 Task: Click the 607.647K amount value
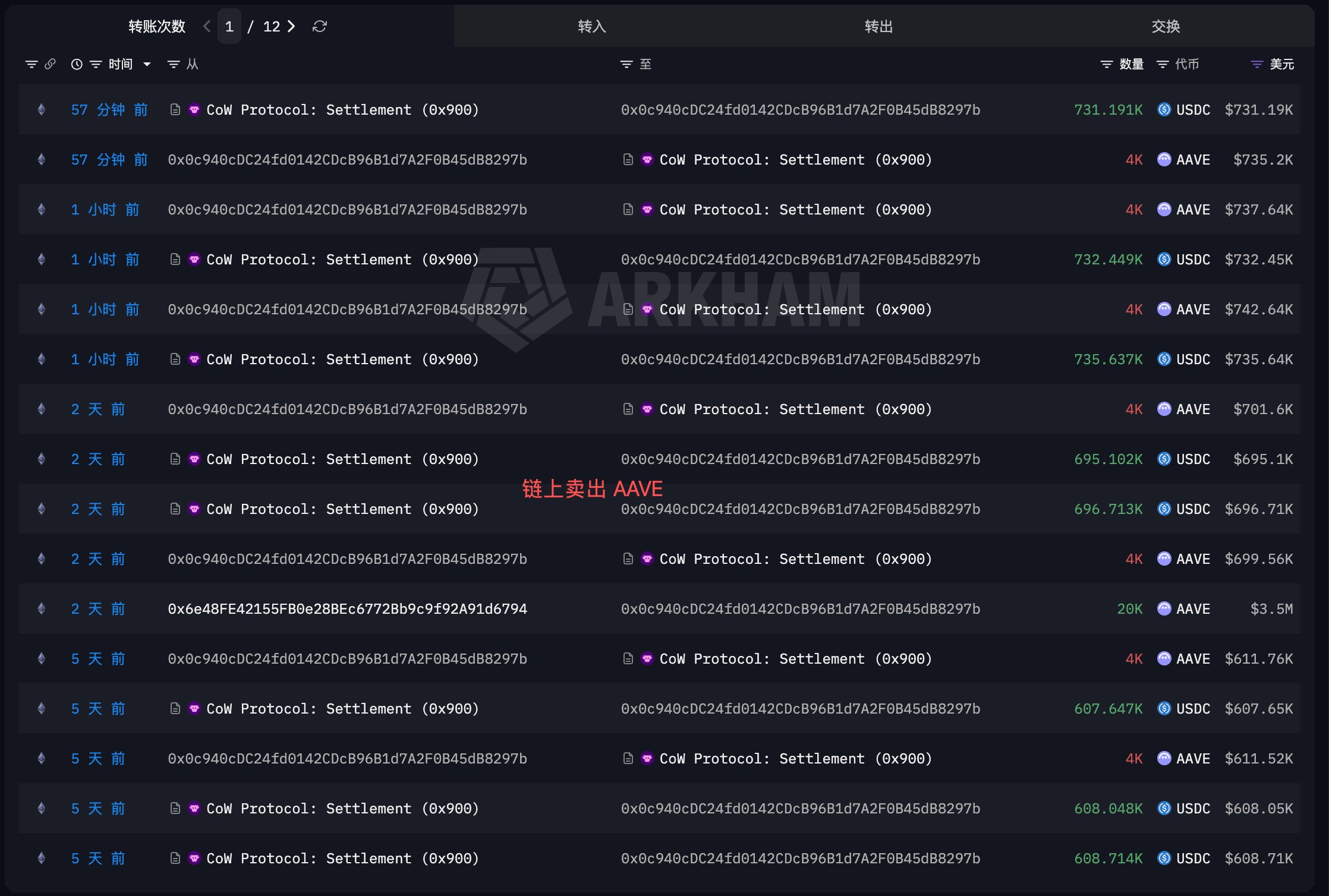pyautogui.click(x=1108, y=708)
